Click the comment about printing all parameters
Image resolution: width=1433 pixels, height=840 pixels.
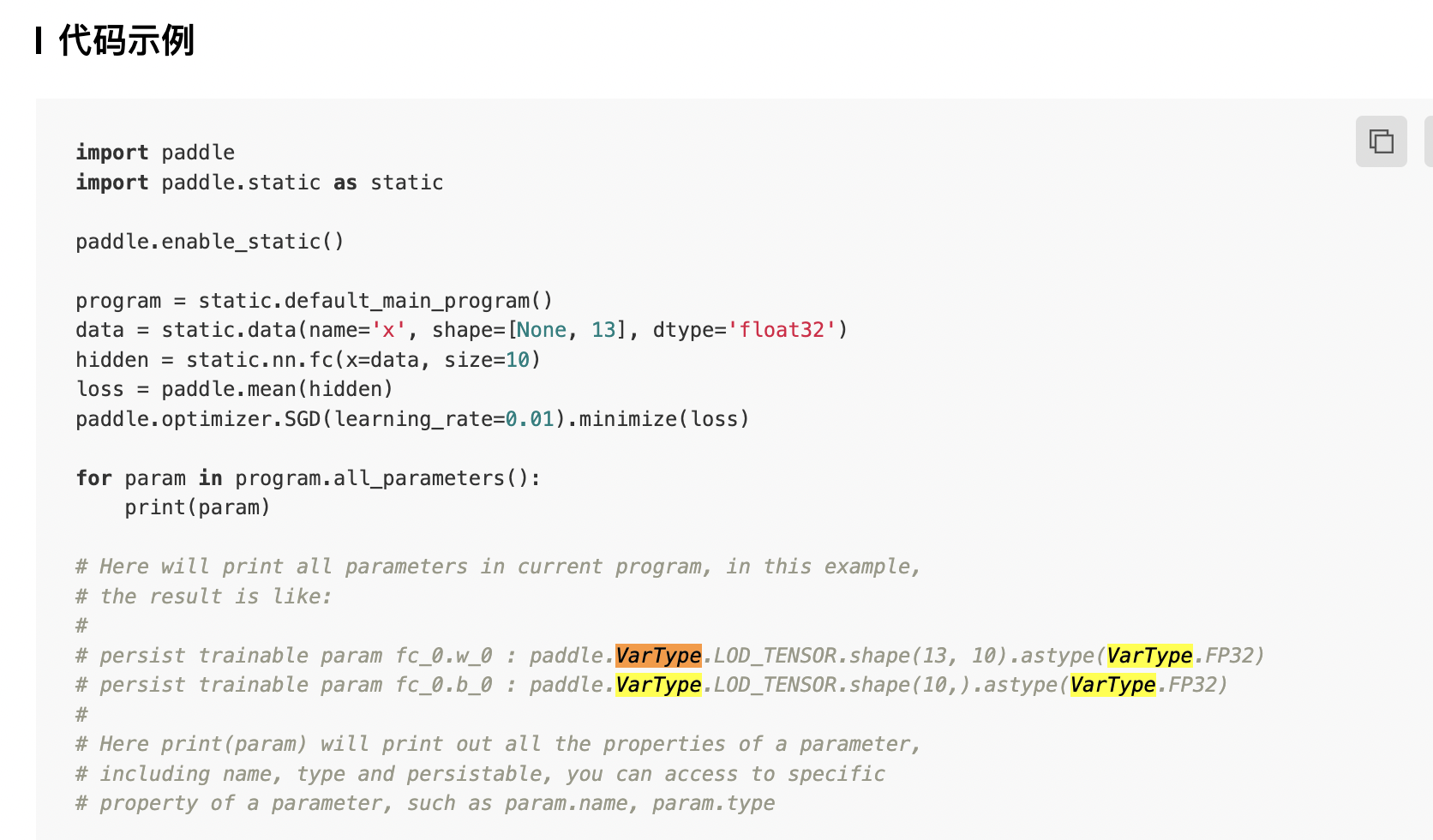tap(497, 566)
